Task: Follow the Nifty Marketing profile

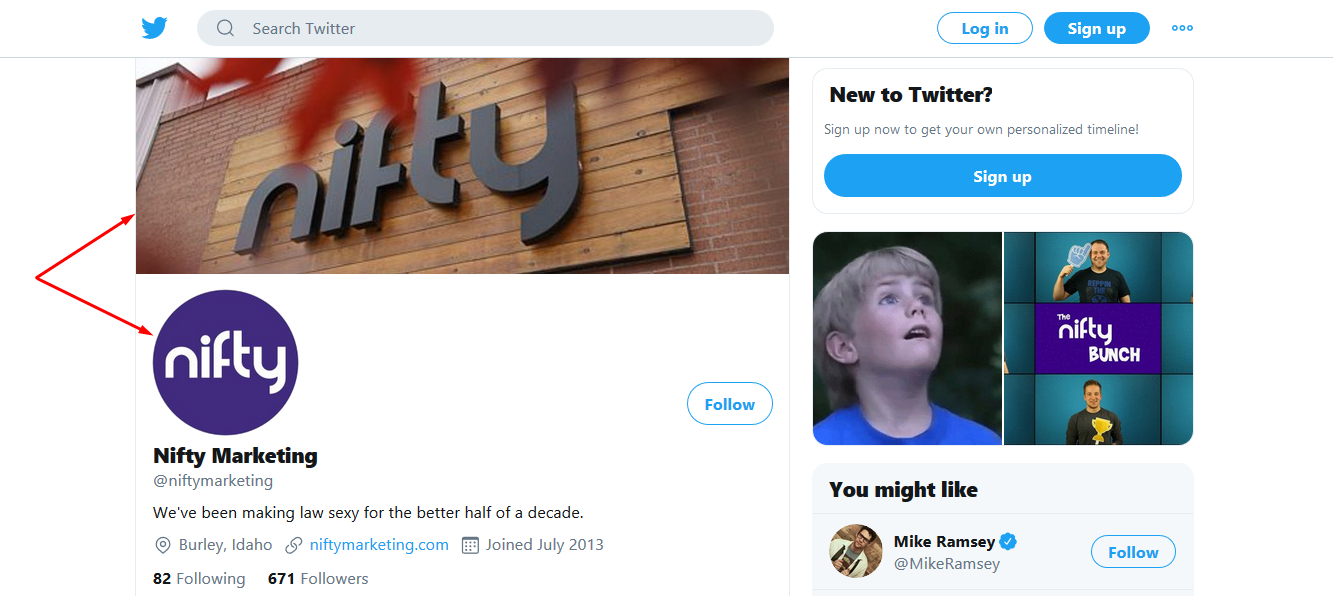Action: 729,404
